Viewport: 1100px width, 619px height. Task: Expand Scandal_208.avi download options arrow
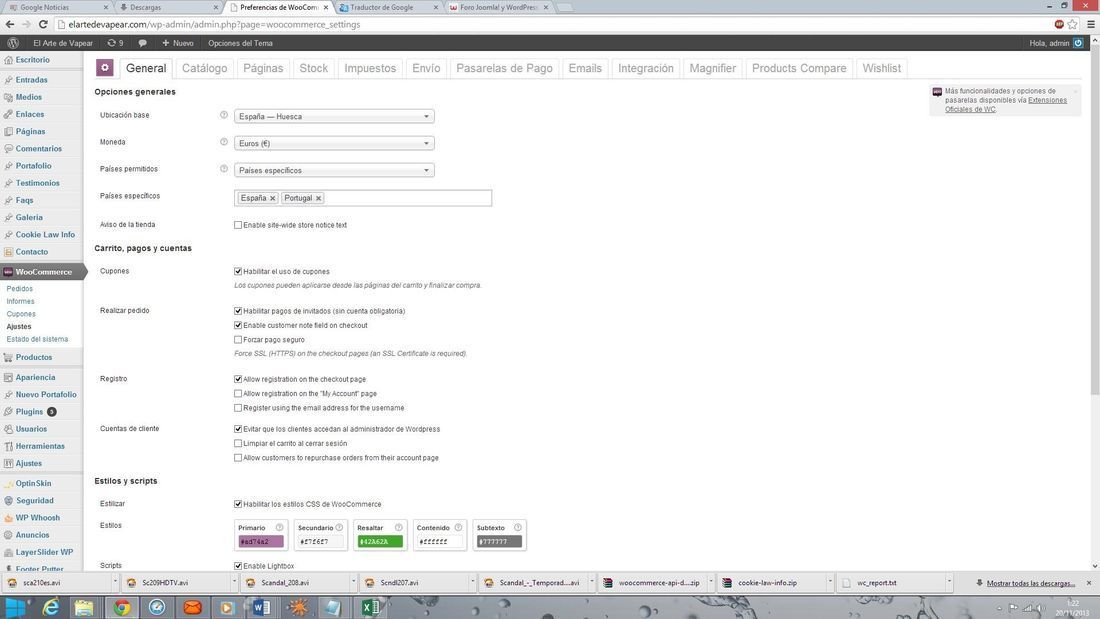(x=354, y=583)
